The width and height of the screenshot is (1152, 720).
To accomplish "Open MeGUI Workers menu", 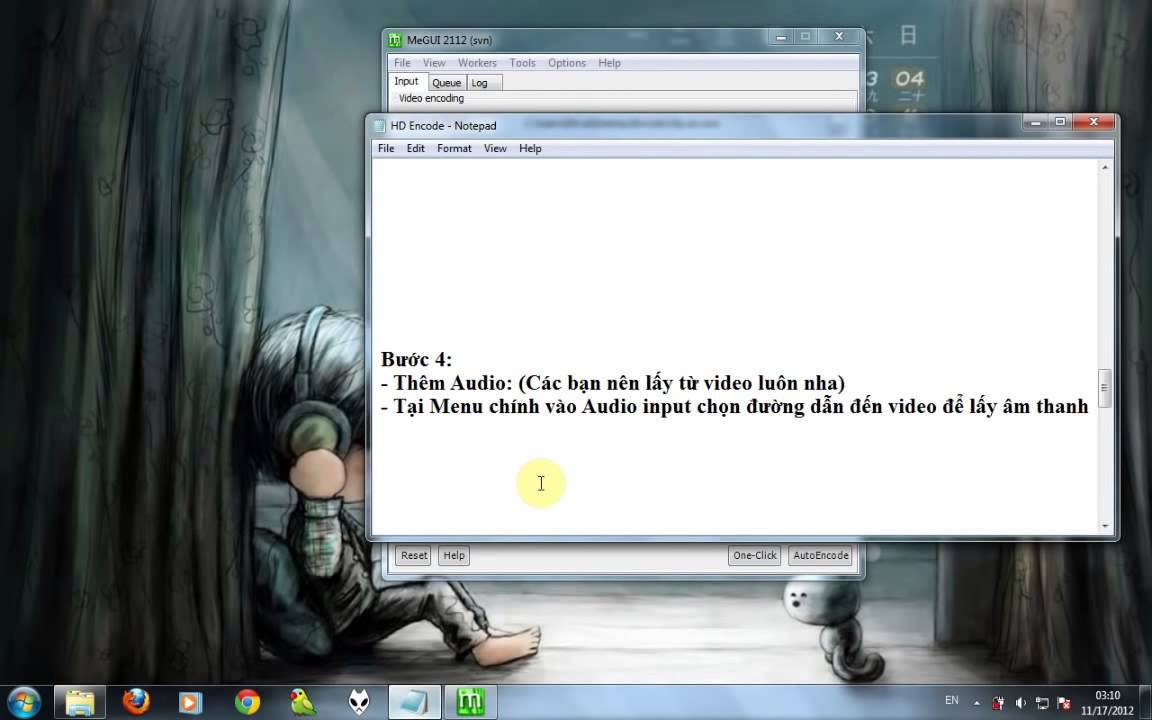I will [x=477, y=63].
